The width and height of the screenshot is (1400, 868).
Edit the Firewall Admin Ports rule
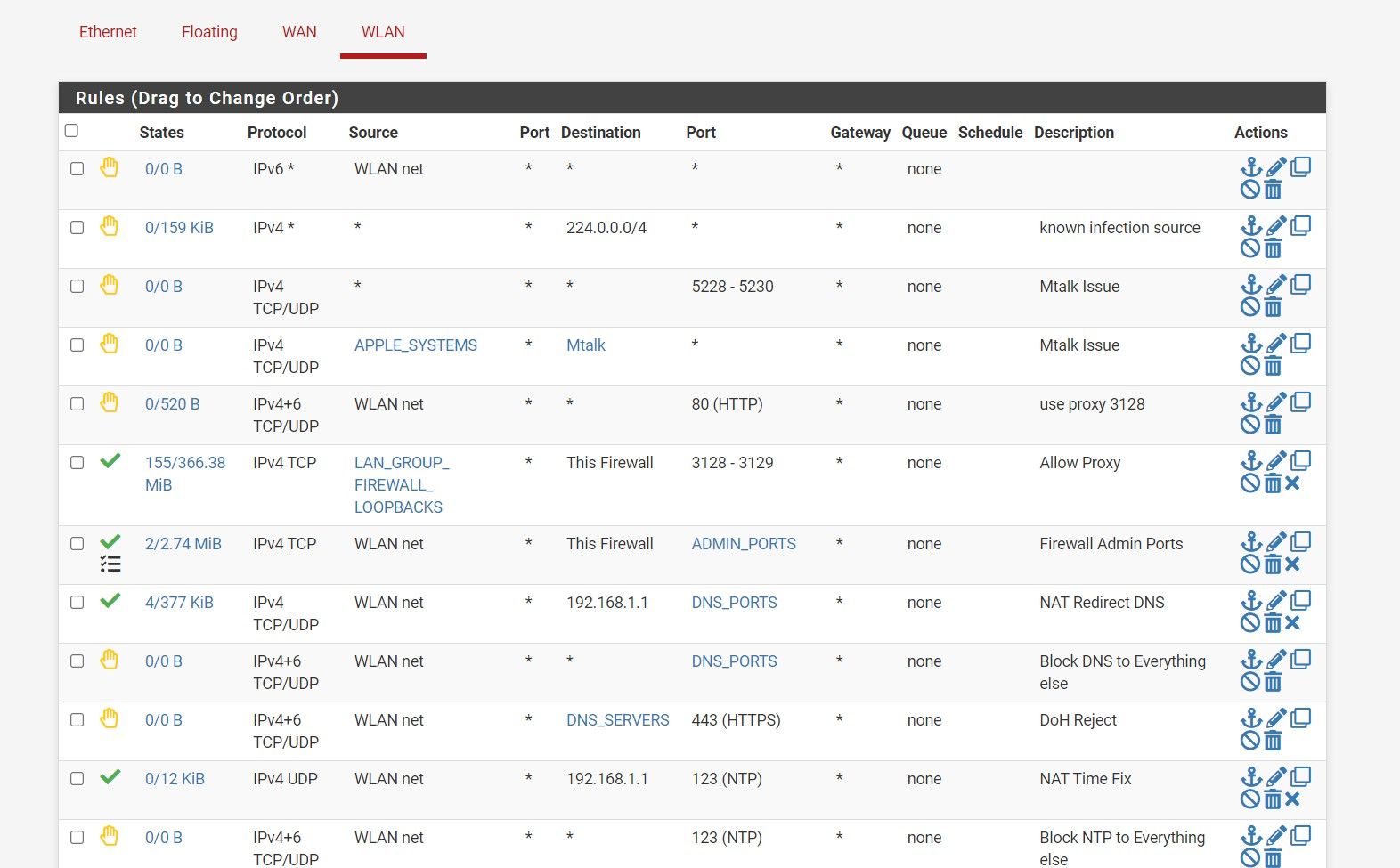click(x=1276, y=542)
